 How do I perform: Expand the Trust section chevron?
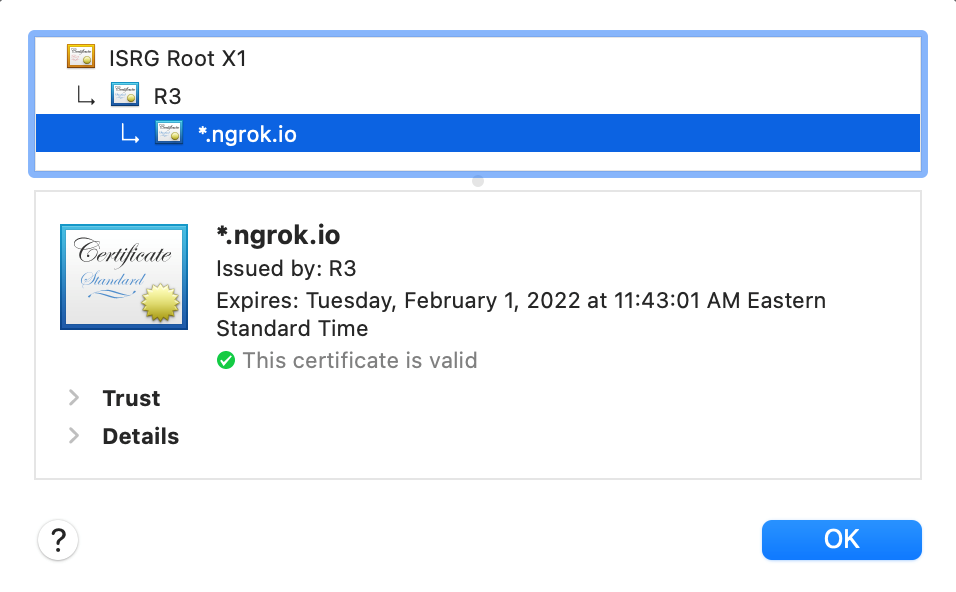coord(73,398)
